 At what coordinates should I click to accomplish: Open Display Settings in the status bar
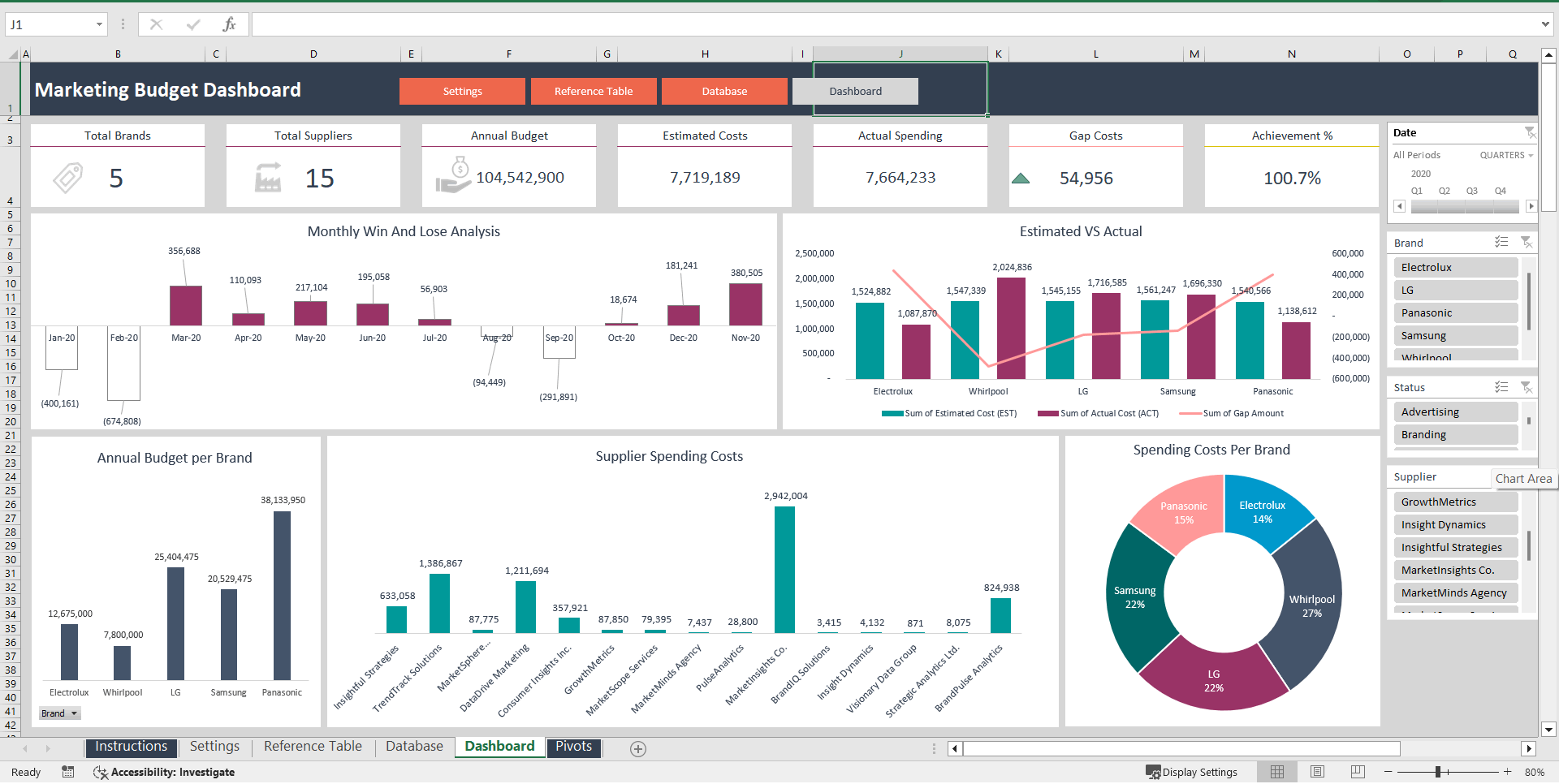pos(1191,772)
